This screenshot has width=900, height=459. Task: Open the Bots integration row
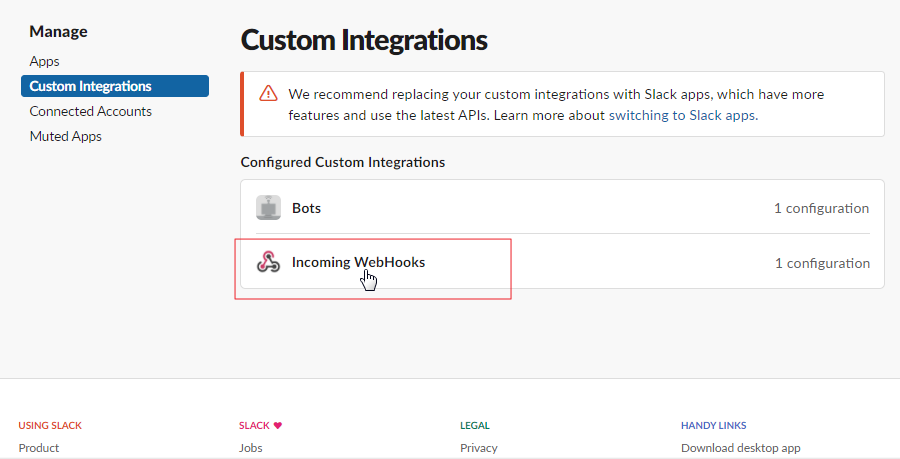562,208
